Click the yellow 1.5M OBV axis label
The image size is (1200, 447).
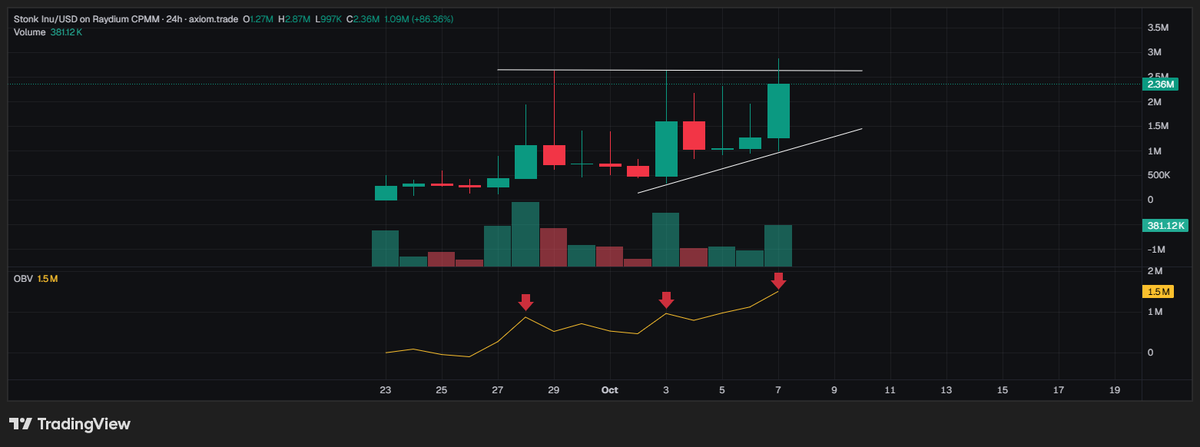pos(1157,292)
